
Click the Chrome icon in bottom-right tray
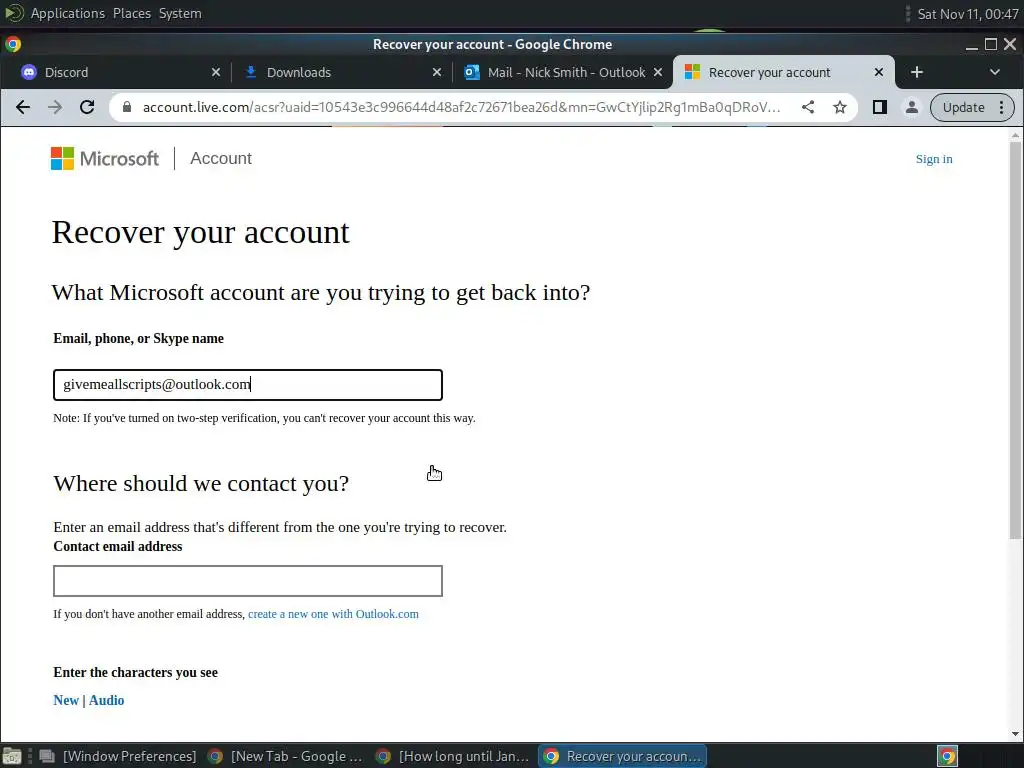click(948, 756)
